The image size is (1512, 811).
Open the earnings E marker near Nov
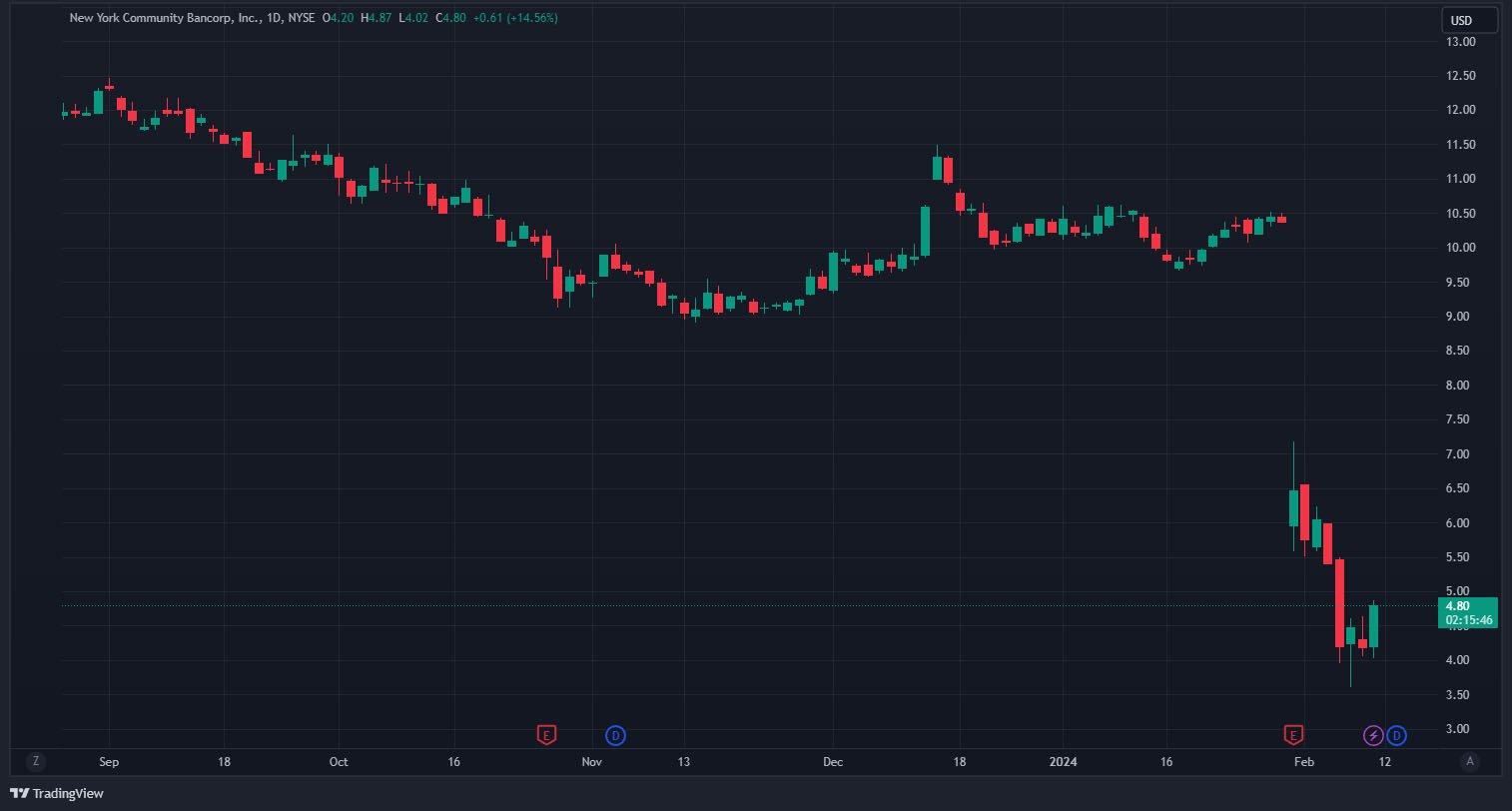(x=545, y=736)
